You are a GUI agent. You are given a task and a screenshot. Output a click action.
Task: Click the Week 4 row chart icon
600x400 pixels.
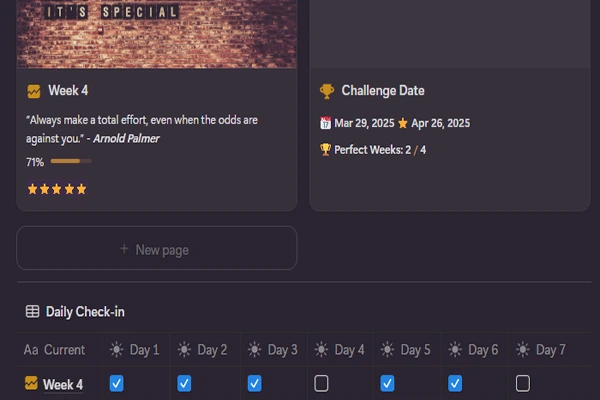pyautogui.click(x=32, y=384)
